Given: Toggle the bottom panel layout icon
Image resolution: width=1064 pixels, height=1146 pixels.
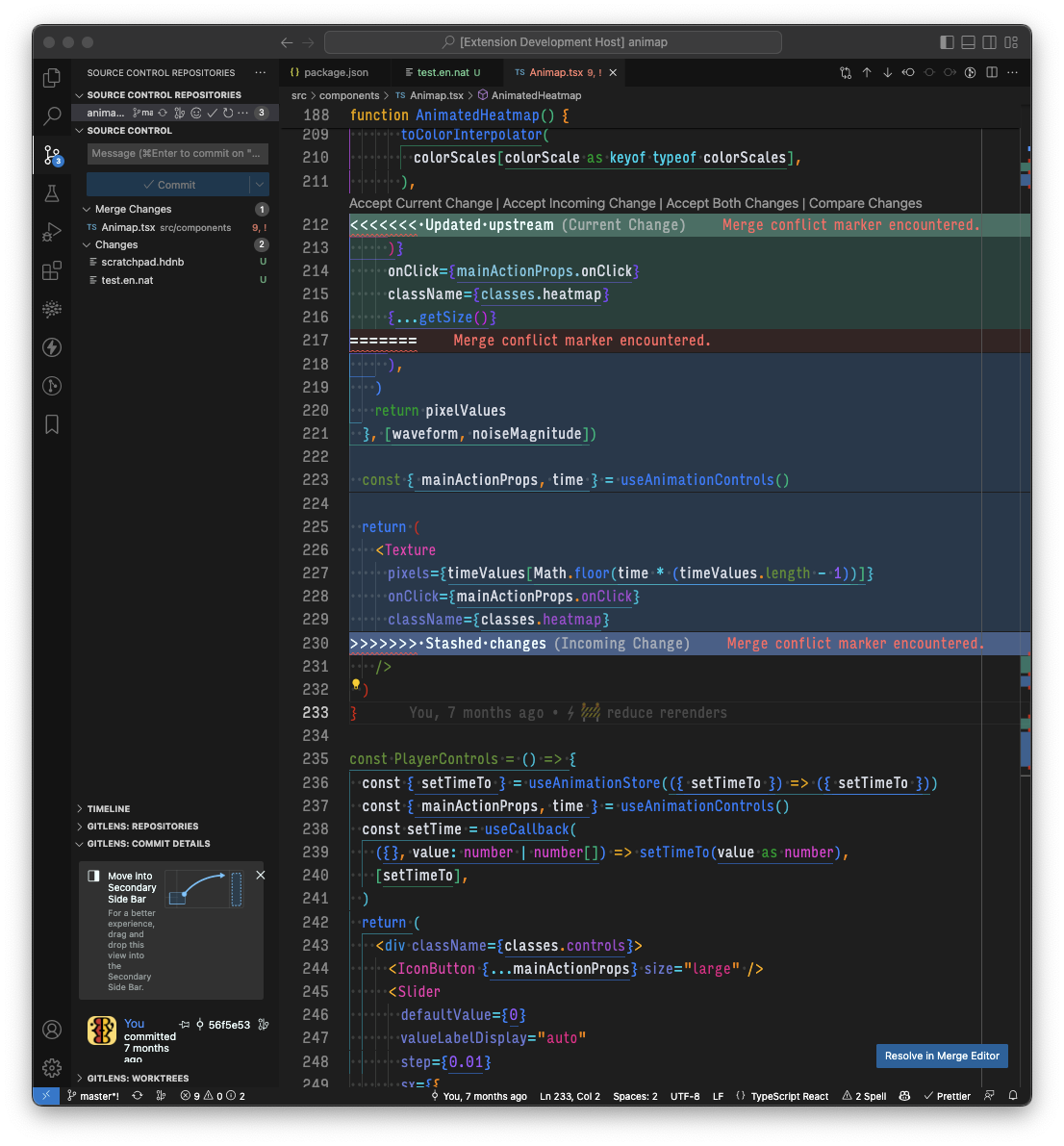Looking at the screenshot, I should (x=968, y=42).
